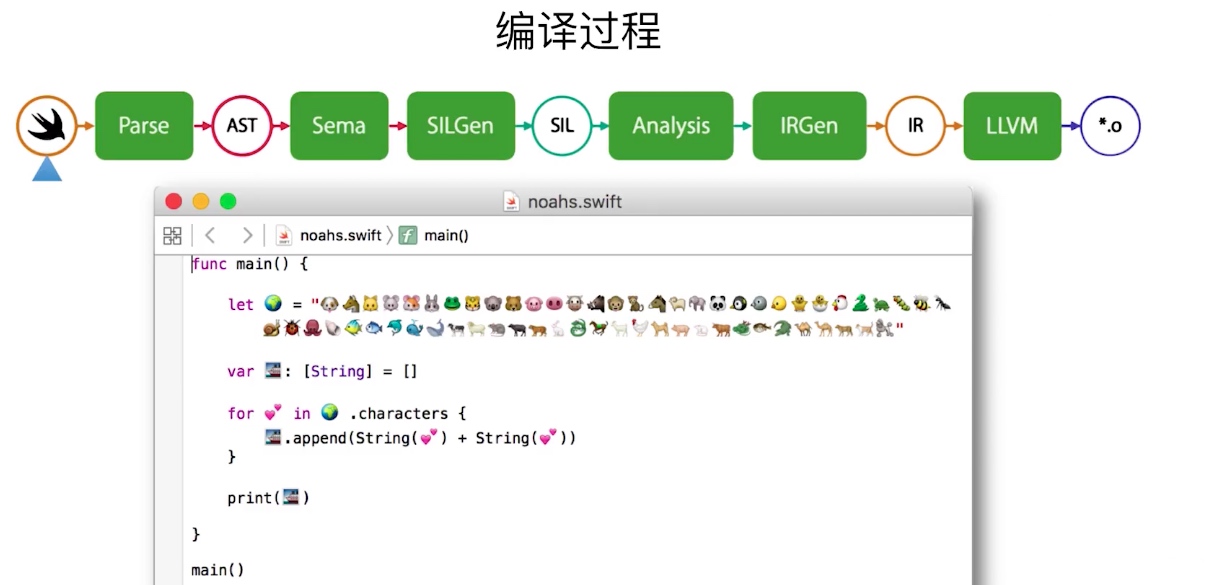Click the noahs.swift window title
This screenshot has width=1211, height=585.
(x=574, y=202)
